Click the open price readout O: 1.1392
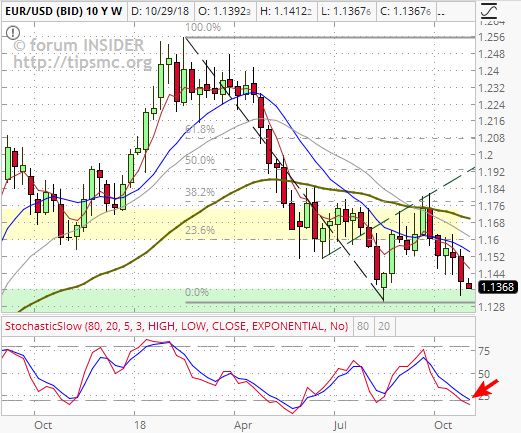Screen dimensions: 521x433 [224, 12]
